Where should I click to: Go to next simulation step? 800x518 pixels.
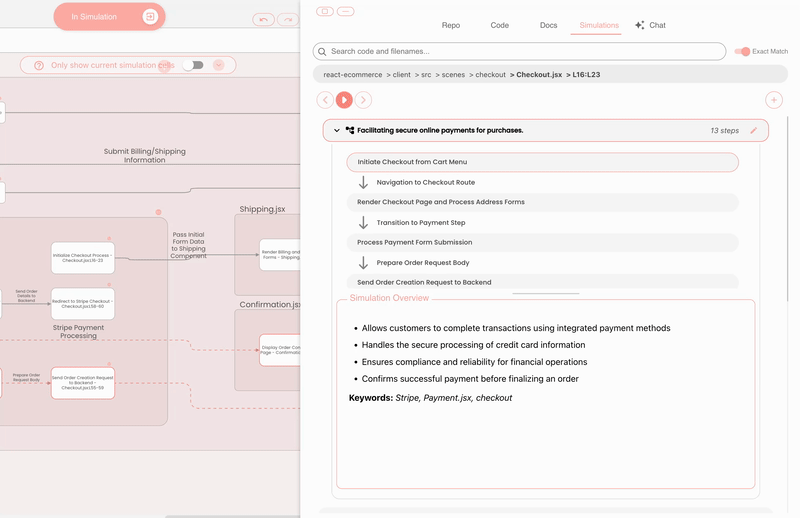point(363,100)
